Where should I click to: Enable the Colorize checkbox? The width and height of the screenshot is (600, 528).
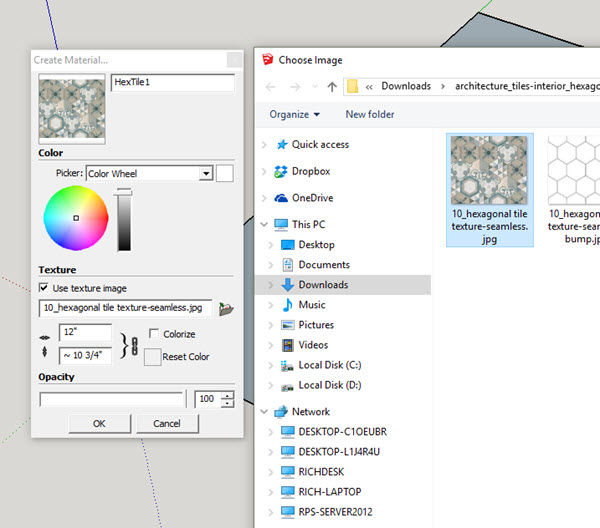tap(153, 334)
